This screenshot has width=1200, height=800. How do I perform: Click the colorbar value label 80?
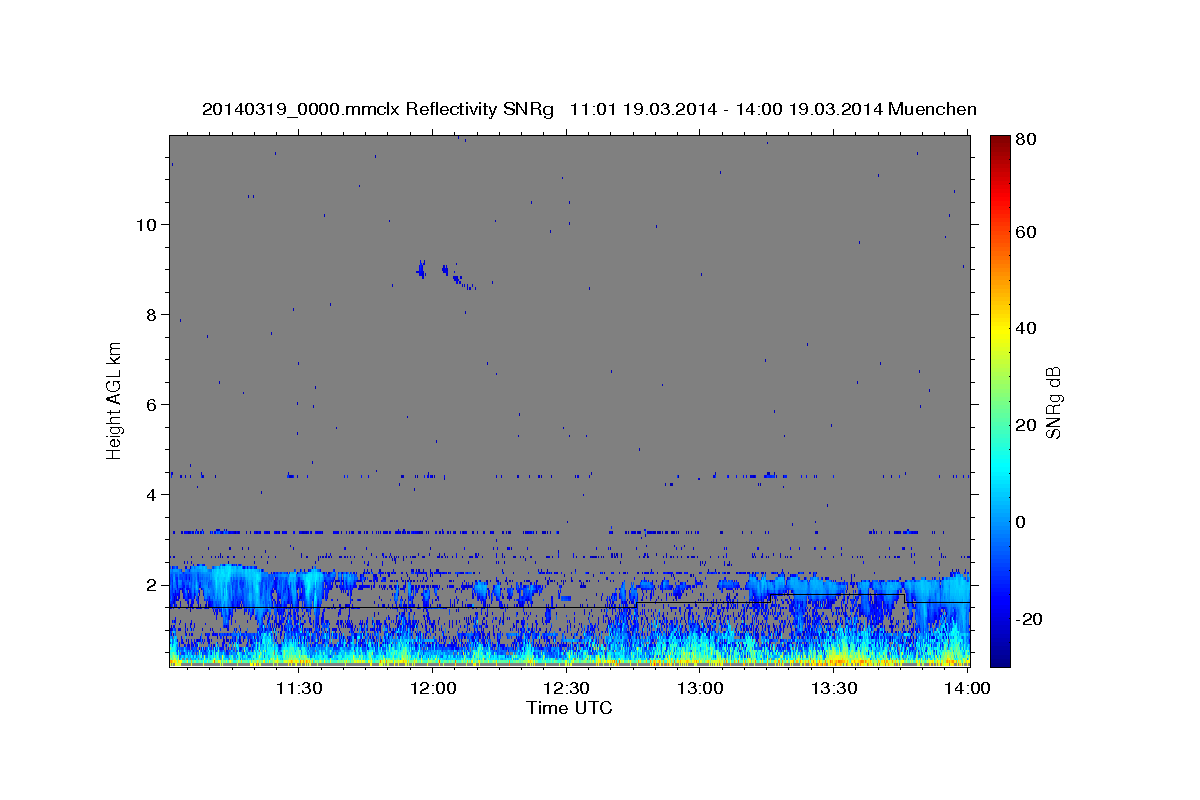[x=1025, y=139]
